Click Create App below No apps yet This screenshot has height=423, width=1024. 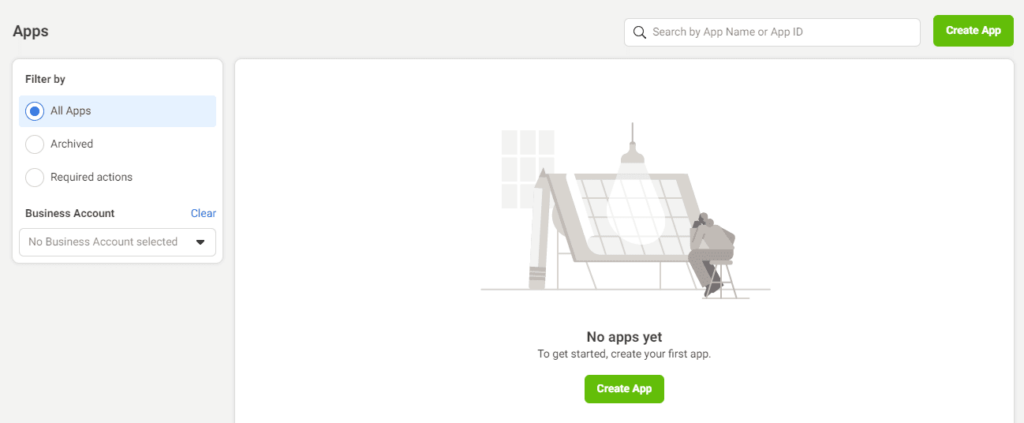pos(624,389)
